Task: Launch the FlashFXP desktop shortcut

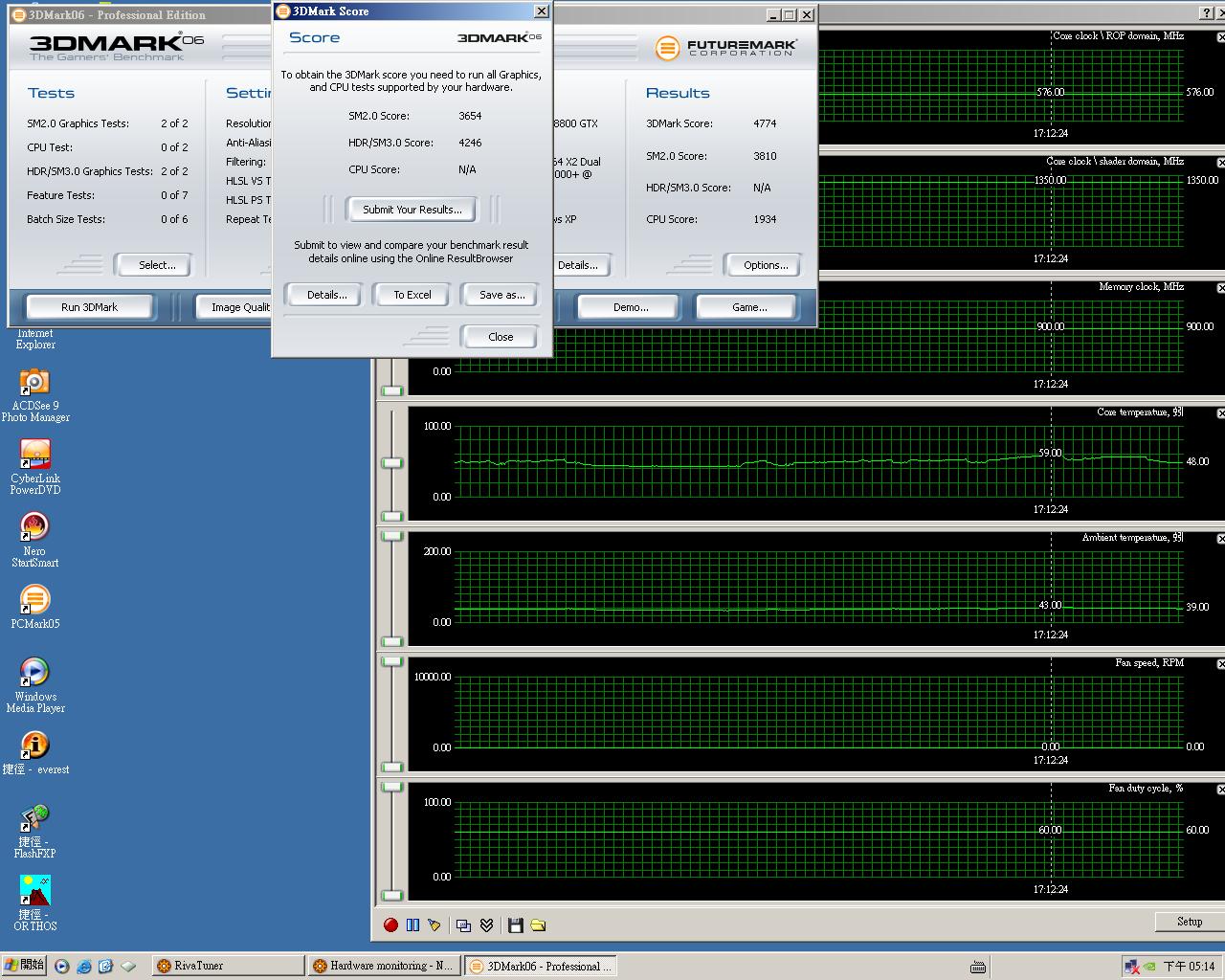Action: pos(35,831)
